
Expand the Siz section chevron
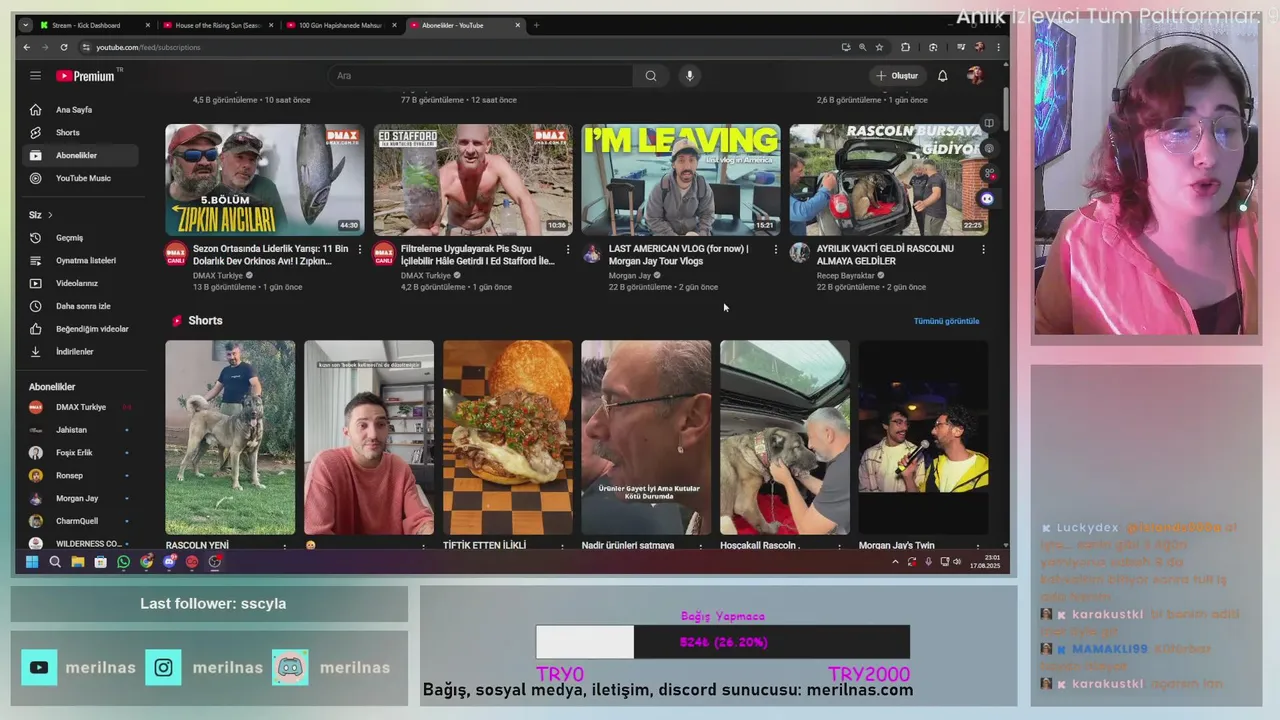(50, 215)
